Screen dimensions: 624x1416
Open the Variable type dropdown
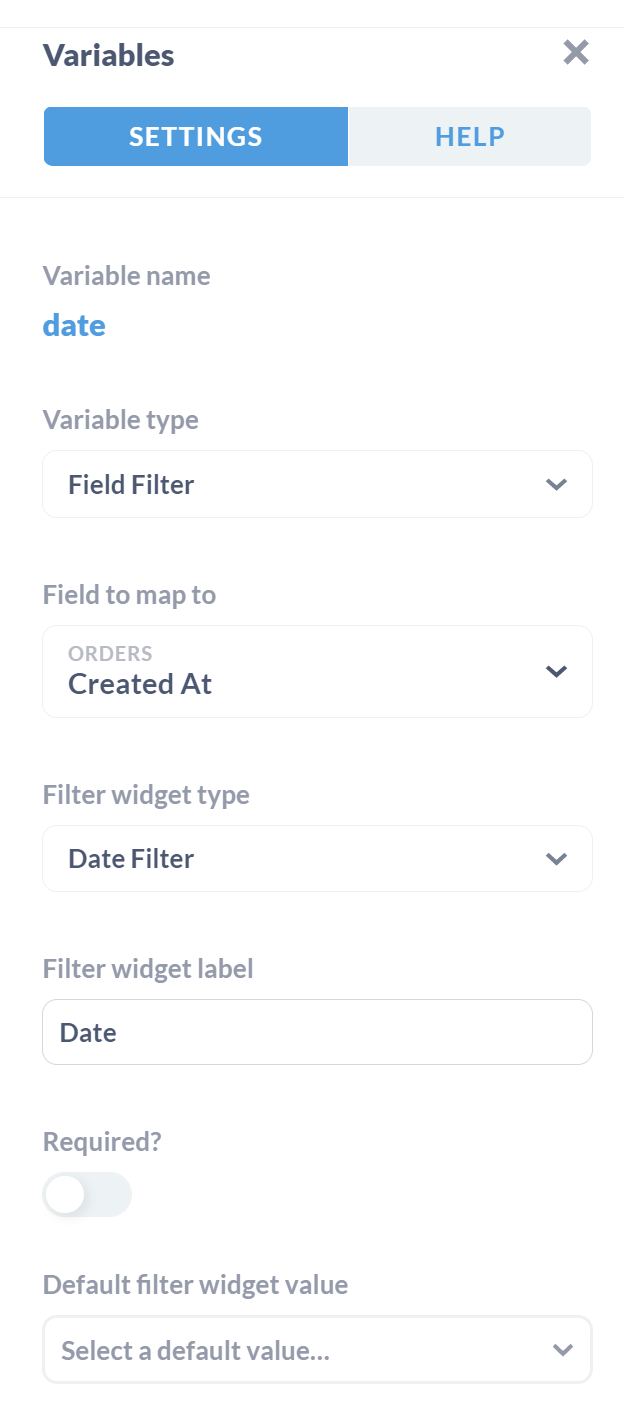[317, 485]
